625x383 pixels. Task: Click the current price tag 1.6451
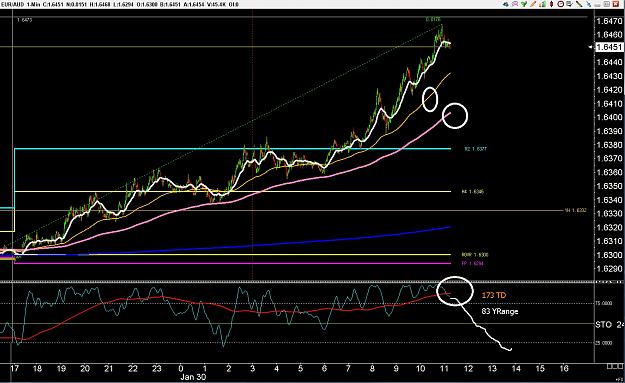point(609,47)
